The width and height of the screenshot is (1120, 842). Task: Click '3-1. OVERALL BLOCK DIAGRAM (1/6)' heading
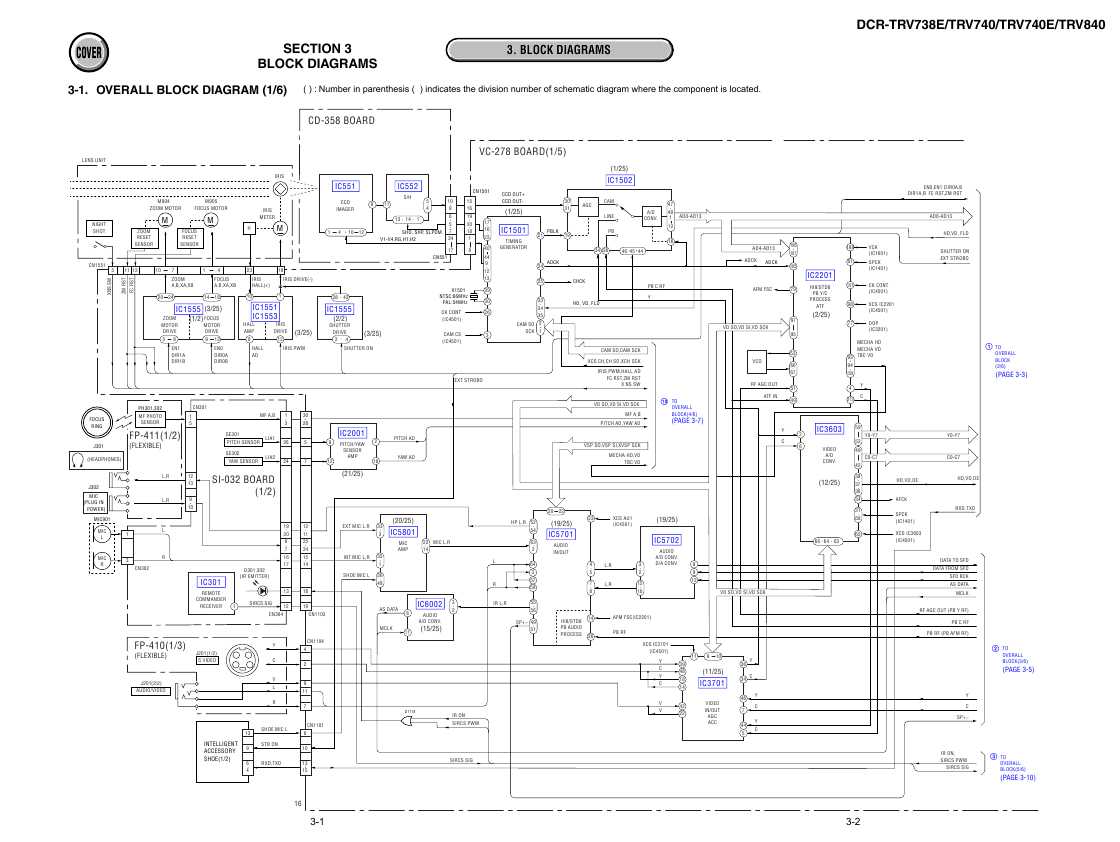177,90
